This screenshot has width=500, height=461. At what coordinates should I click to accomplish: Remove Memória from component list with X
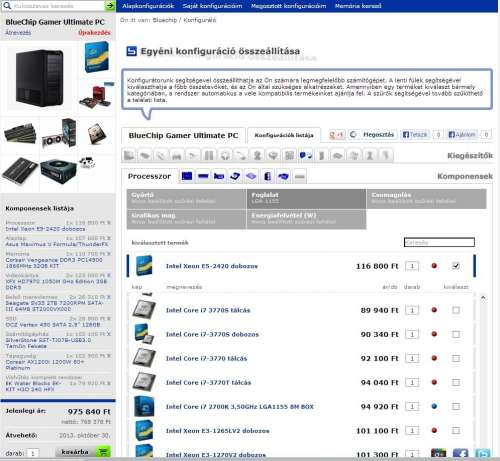click(109, 254)
